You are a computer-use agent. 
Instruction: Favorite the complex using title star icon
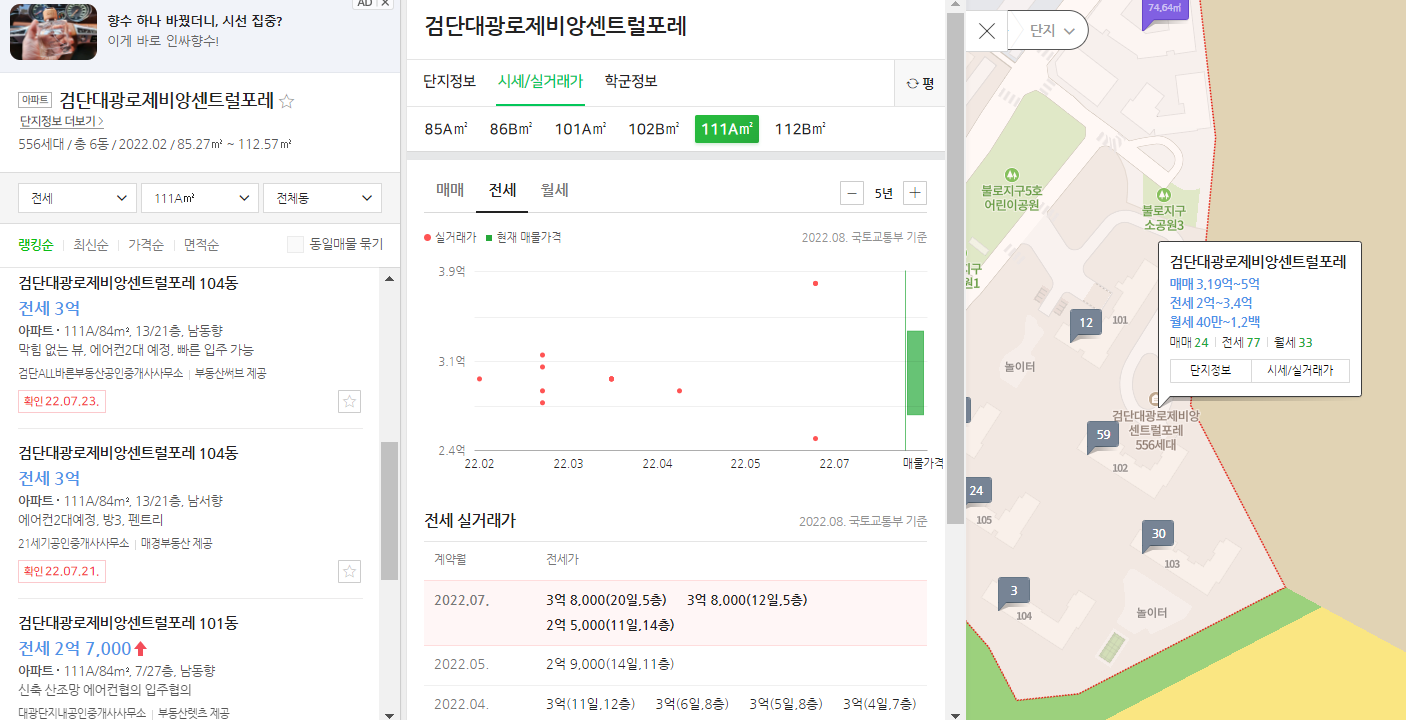pyautogui.click(x=287, y=101)
